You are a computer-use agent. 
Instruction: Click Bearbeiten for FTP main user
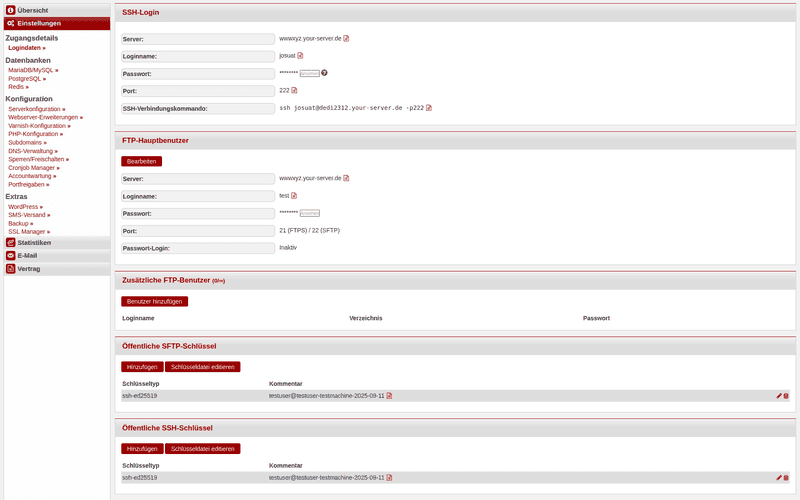[x=141, y=161]
